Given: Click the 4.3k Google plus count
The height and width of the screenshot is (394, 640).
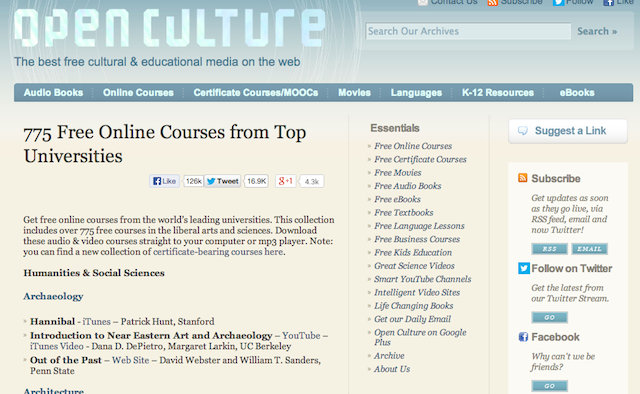Looking at the screenshot, I should point(311,181).
